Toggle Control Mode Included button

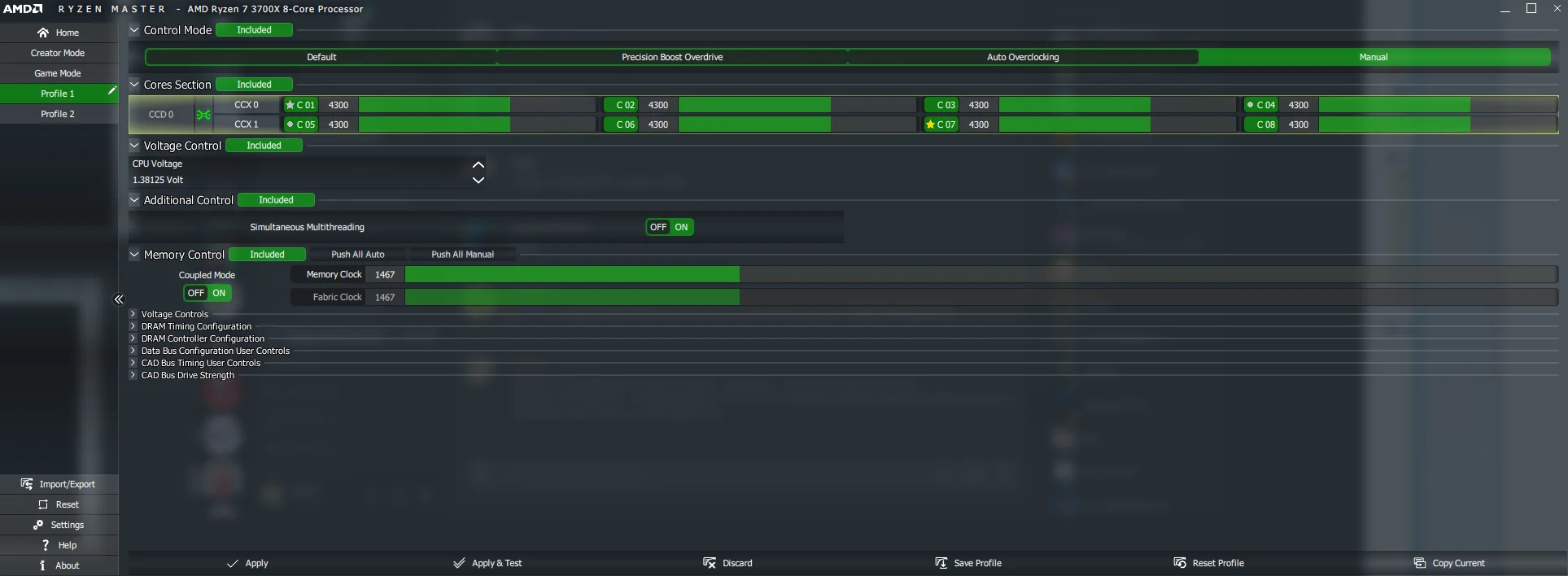click(x=254, y=30)
